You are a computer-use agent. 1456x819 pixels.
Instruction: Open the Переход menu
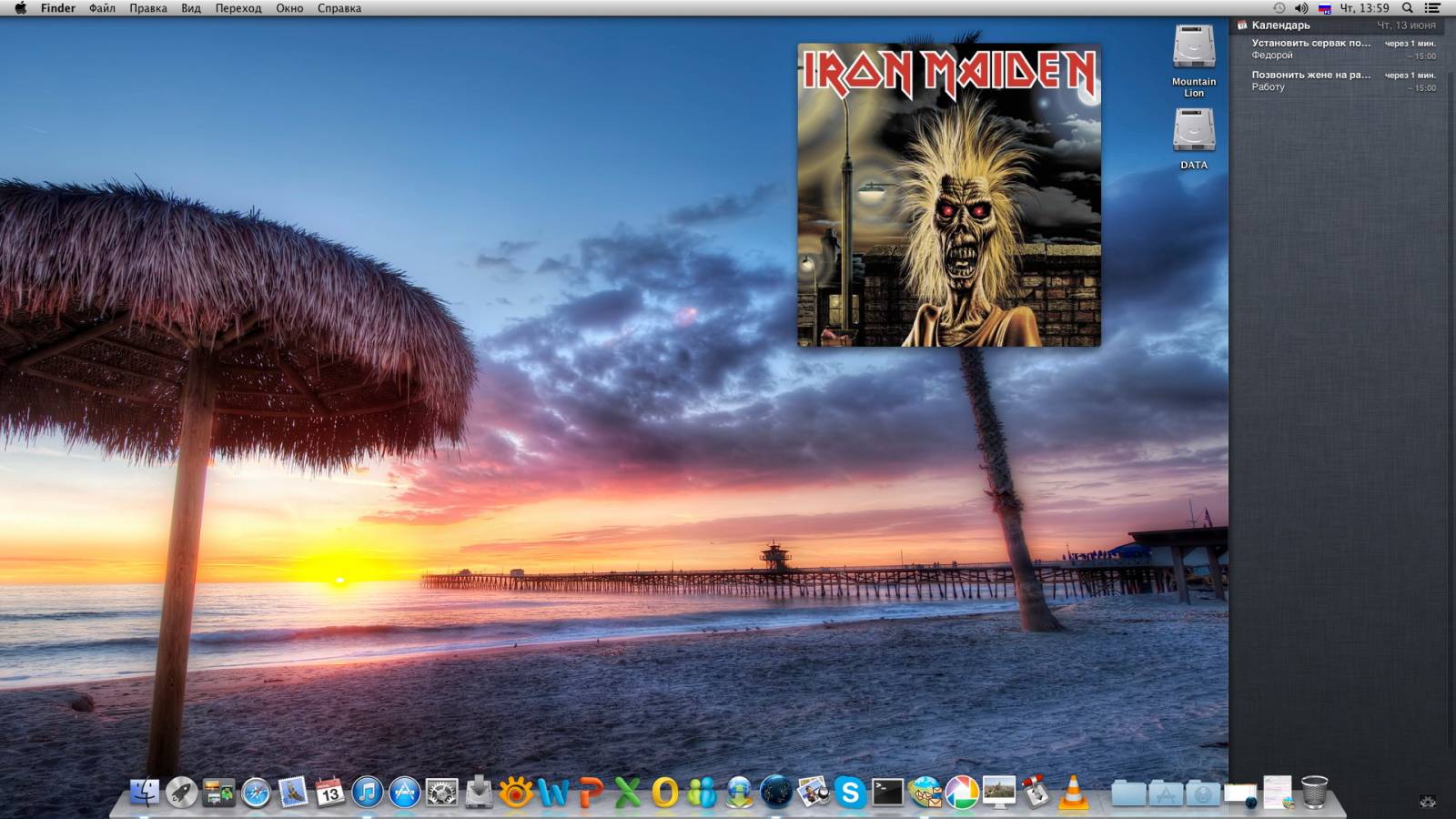238,8
